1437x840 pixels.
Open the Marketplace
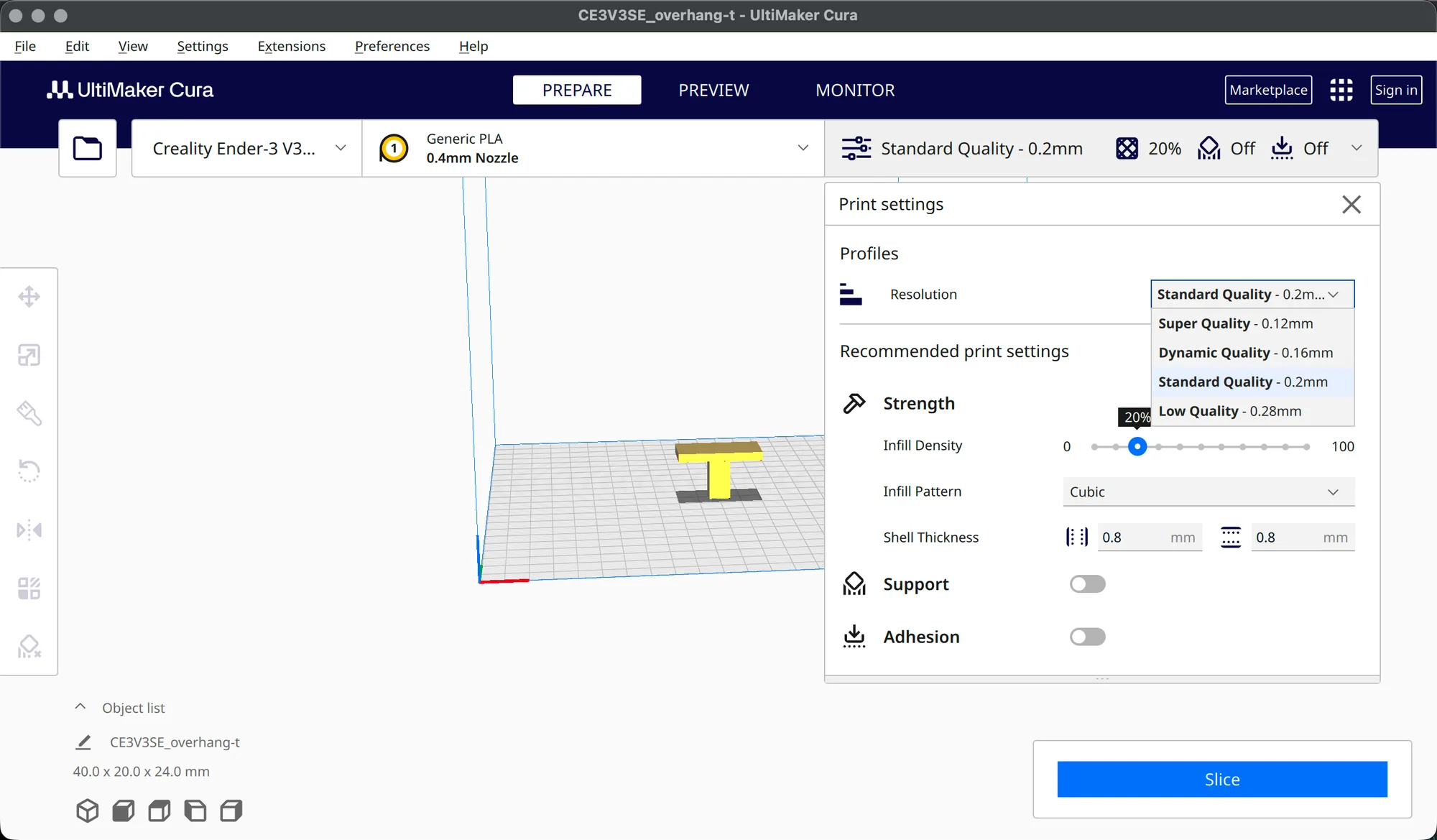[1268, 90]
